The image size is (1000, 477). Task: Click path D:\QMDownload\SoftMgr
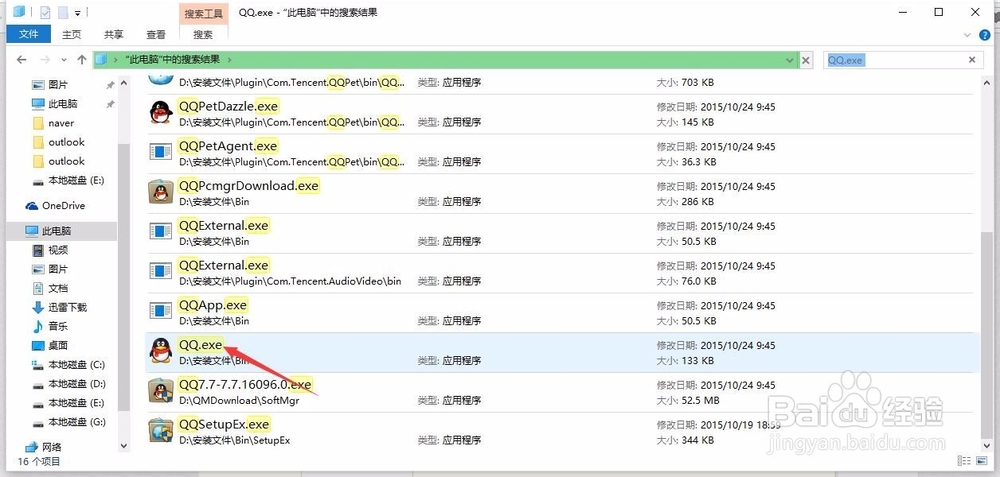click(x=239, y=400)
